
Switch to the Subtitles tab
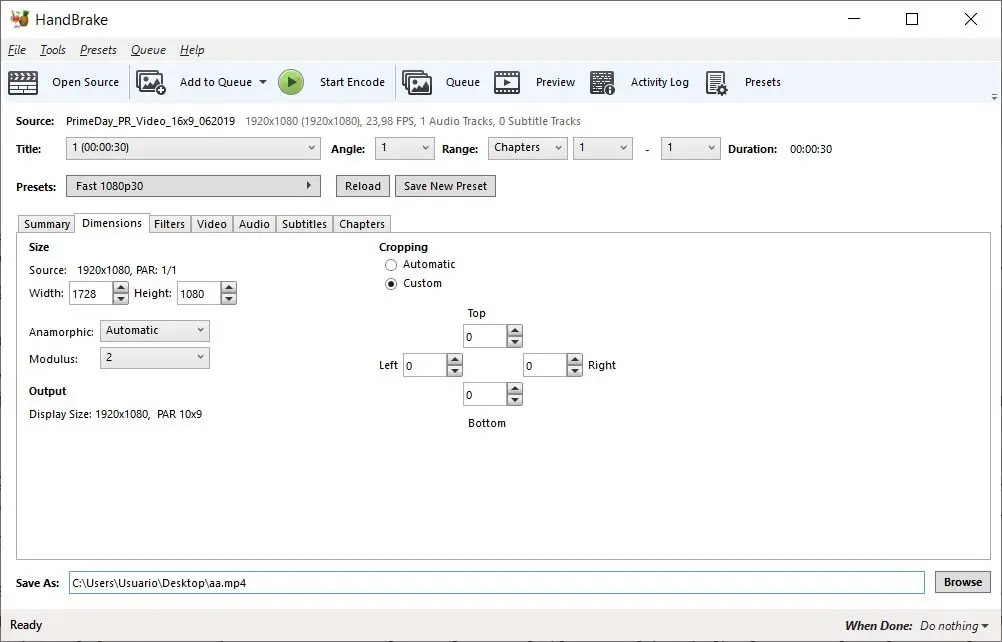click(304, 224)
